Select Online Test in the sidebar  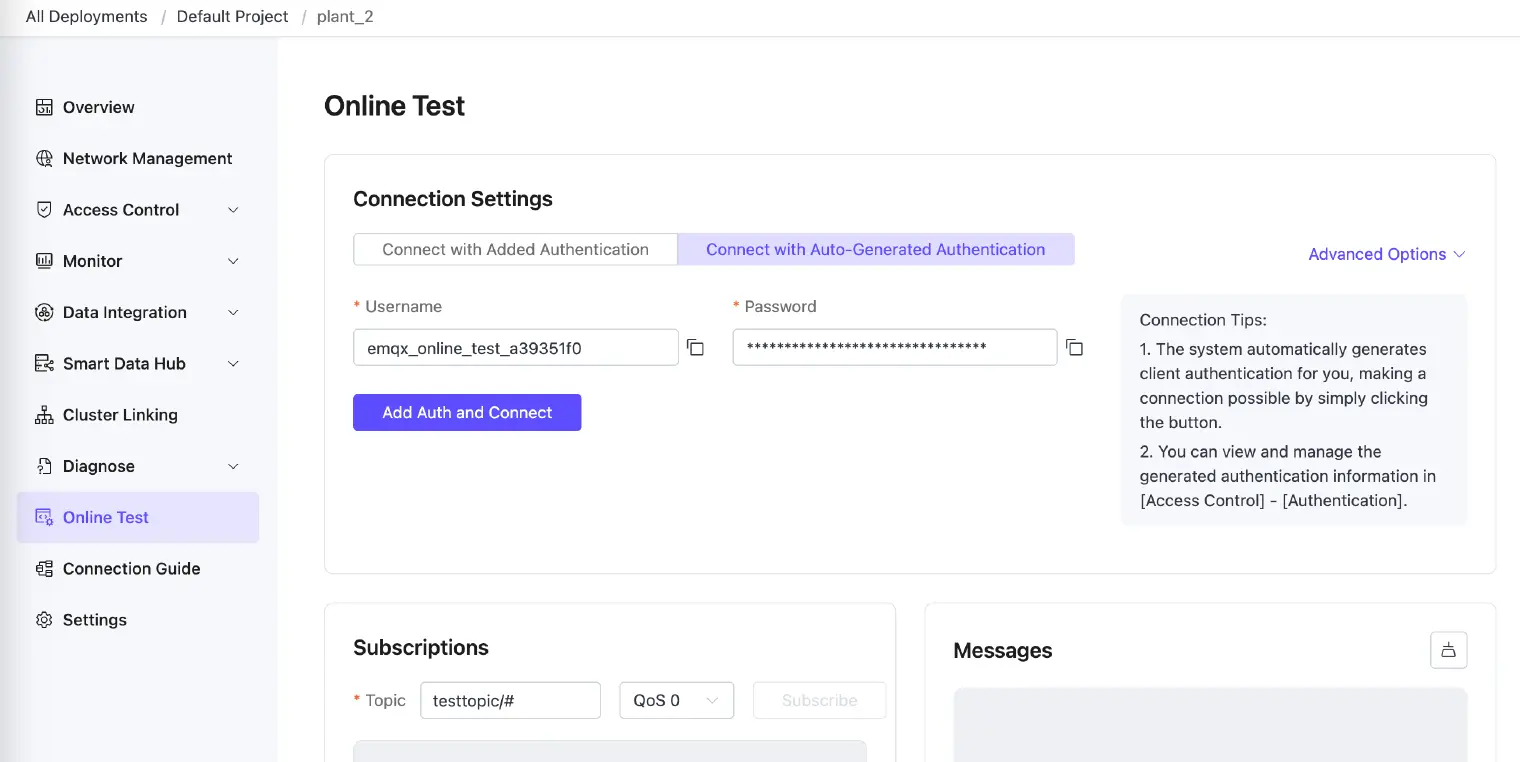coord(138,517)
